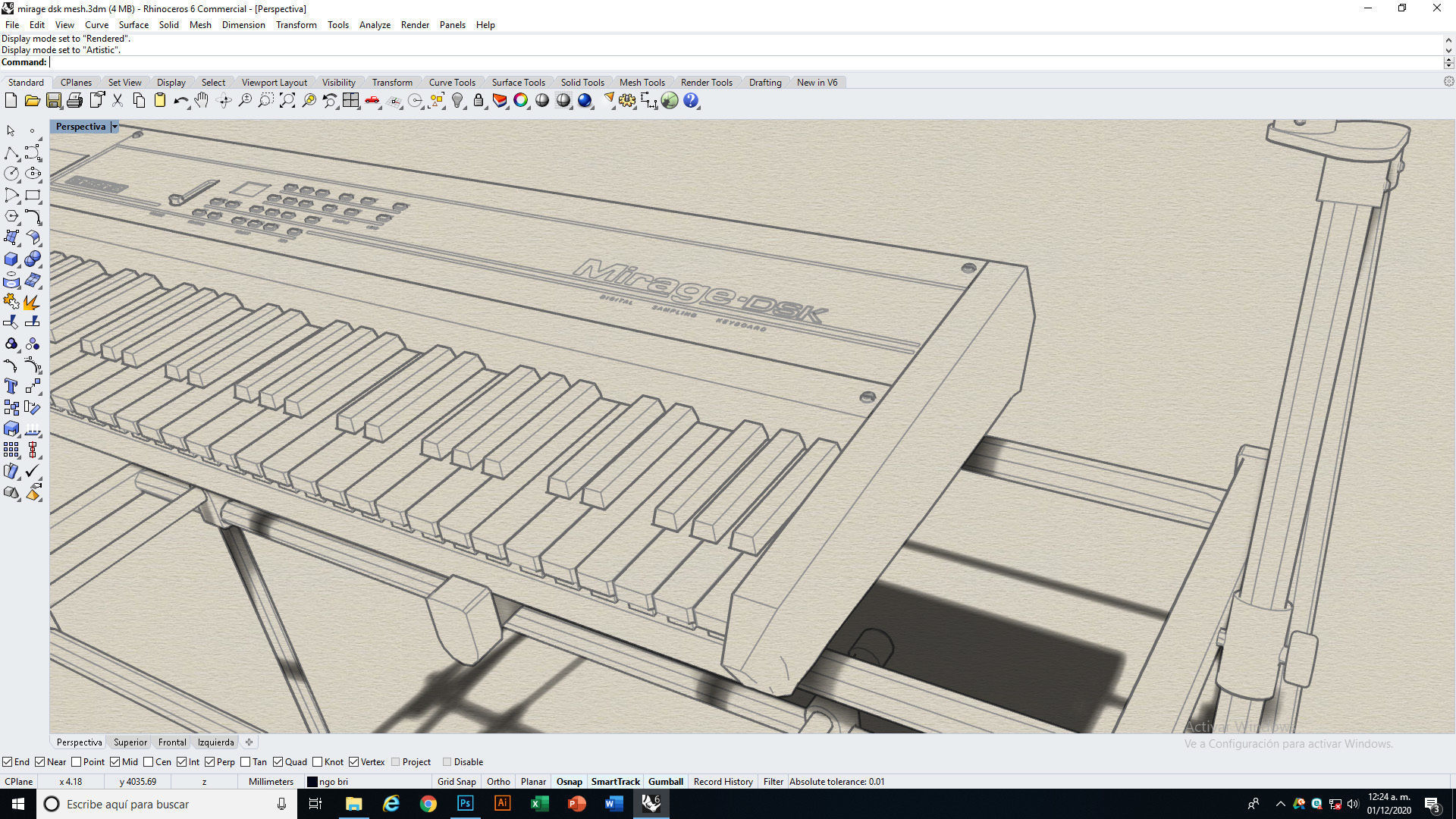Open the toolbar options gear at right
This screenshot has width=1456, height=819.
(x=1448, y=82)
